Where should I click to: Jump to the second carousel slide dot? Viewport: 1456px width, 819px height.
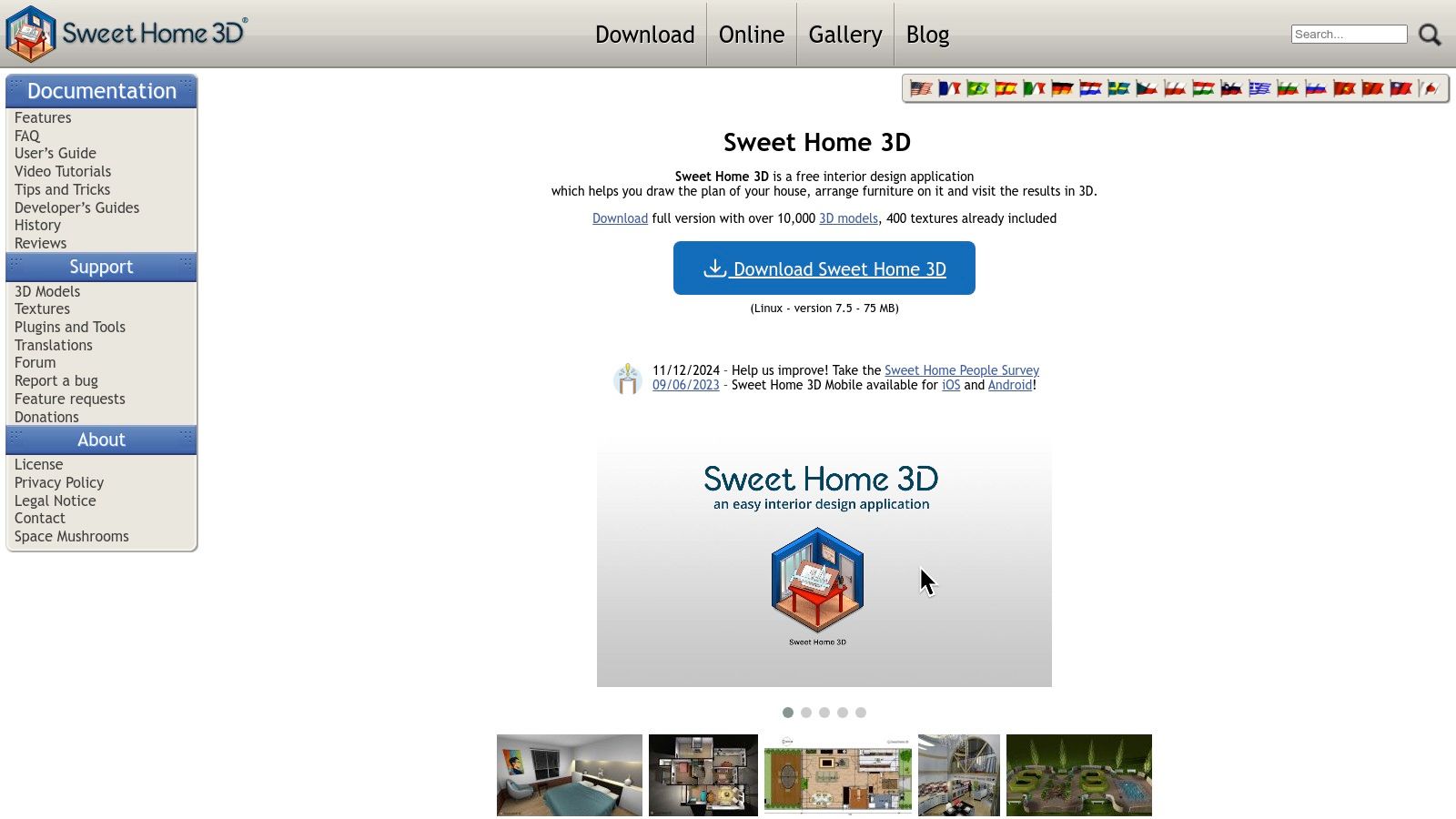click(x=806, y=713)
